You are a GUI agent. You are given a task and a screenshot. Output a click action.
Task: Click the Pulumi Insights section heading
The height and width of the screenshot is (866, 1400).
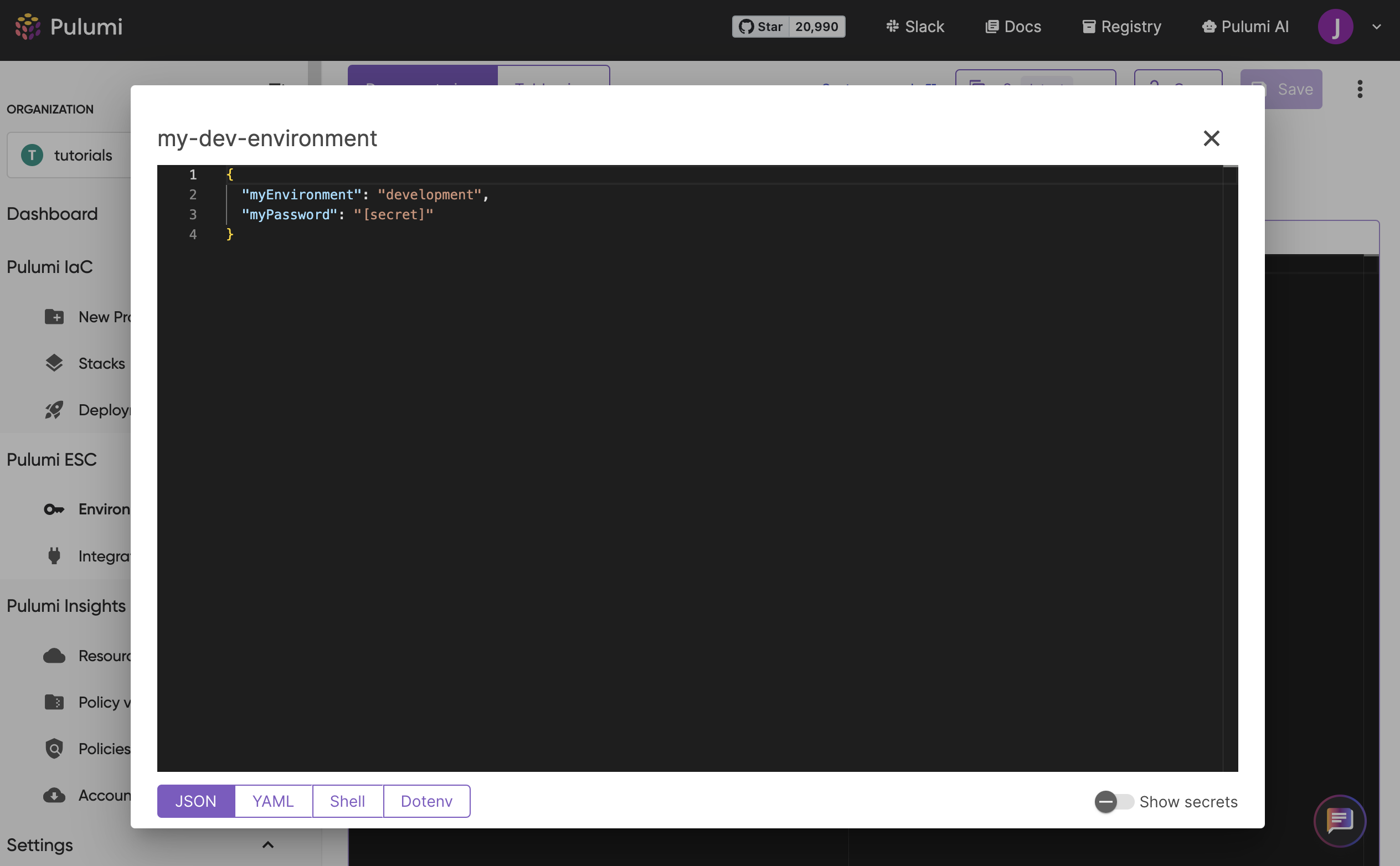point(66,605)
